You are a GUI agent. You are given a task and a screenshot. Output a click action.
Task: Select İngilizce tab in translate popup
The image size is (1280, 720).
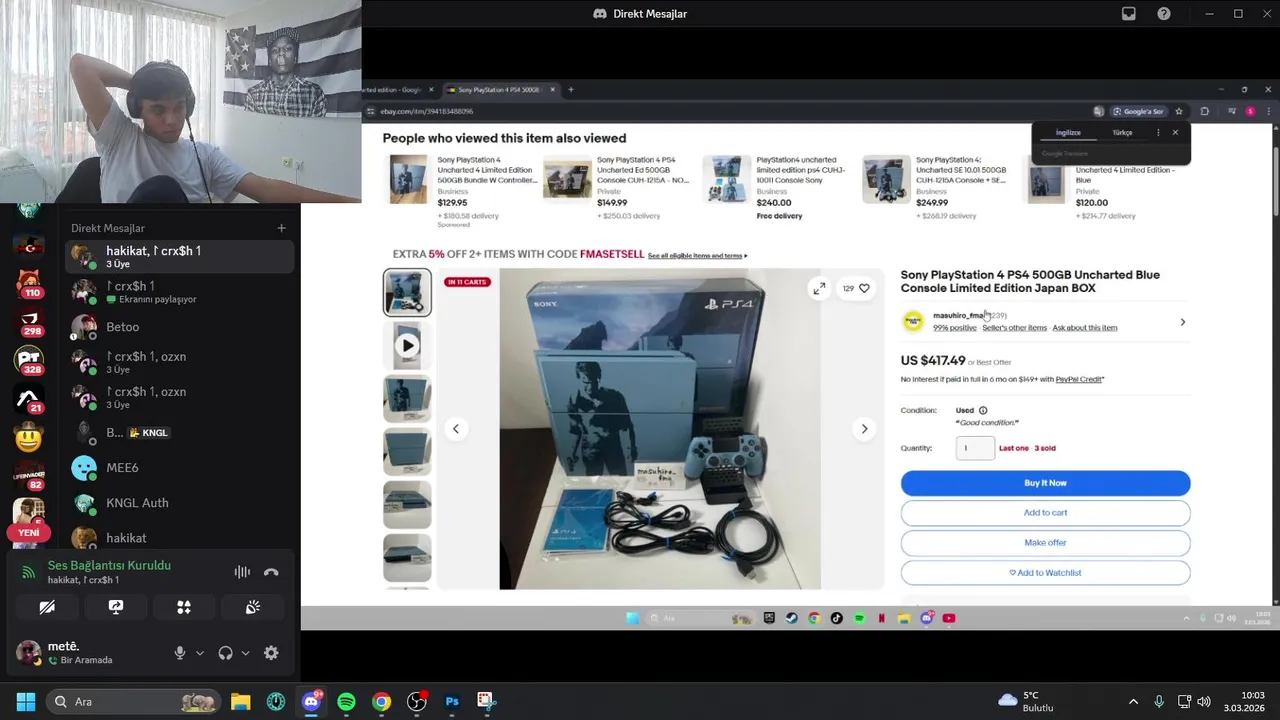click(1068, 133)
